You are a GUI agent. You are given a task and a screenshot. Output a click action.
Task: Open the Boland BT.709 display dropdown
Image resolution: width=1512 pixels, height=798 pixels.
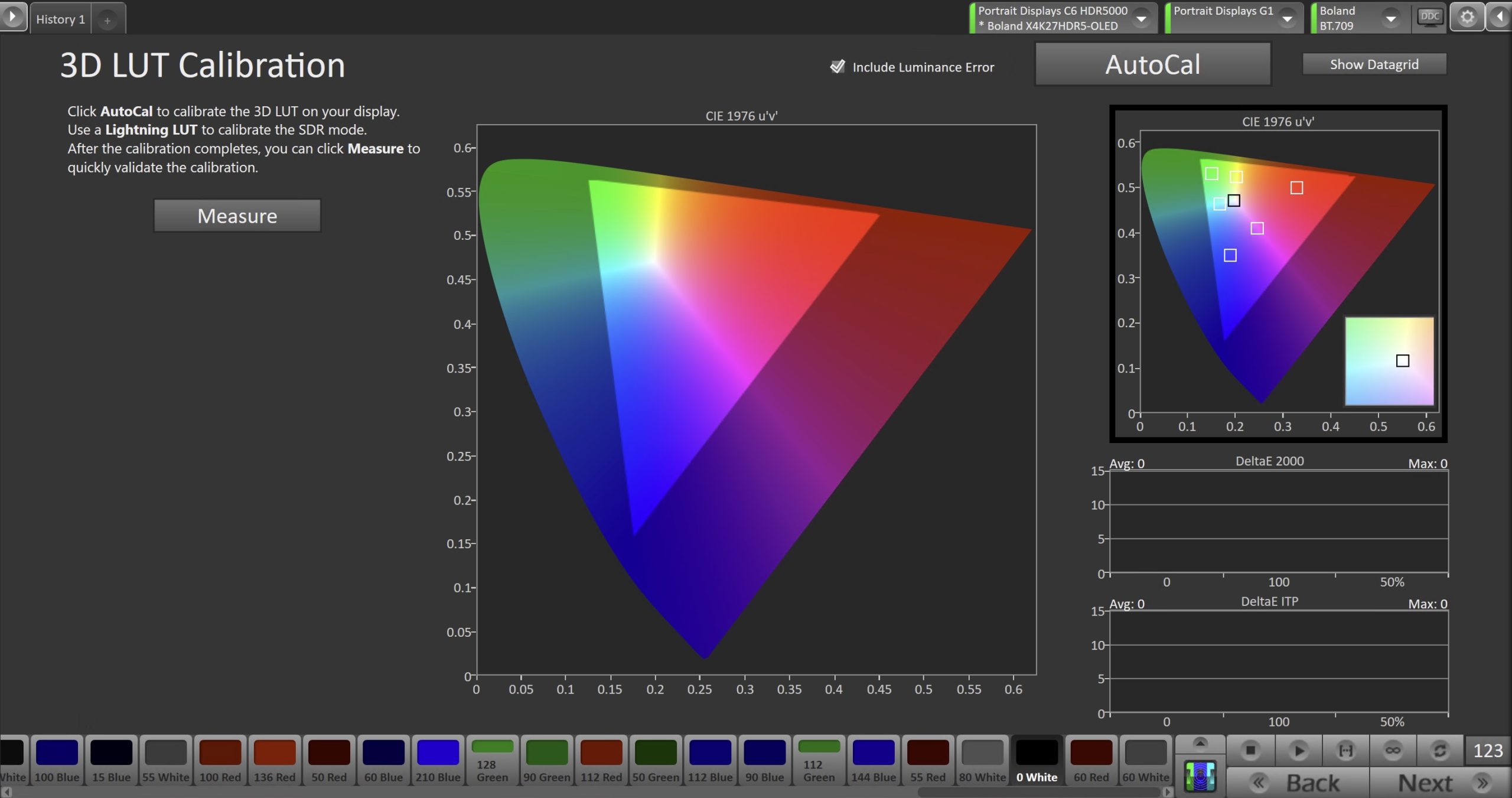[1390, 19]
